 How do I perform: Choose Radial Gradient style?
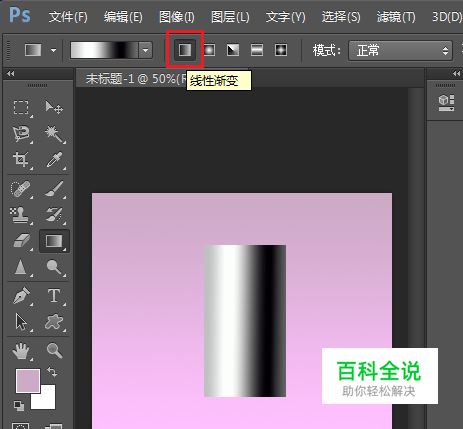pyautogui.click(x=209, y=50)
